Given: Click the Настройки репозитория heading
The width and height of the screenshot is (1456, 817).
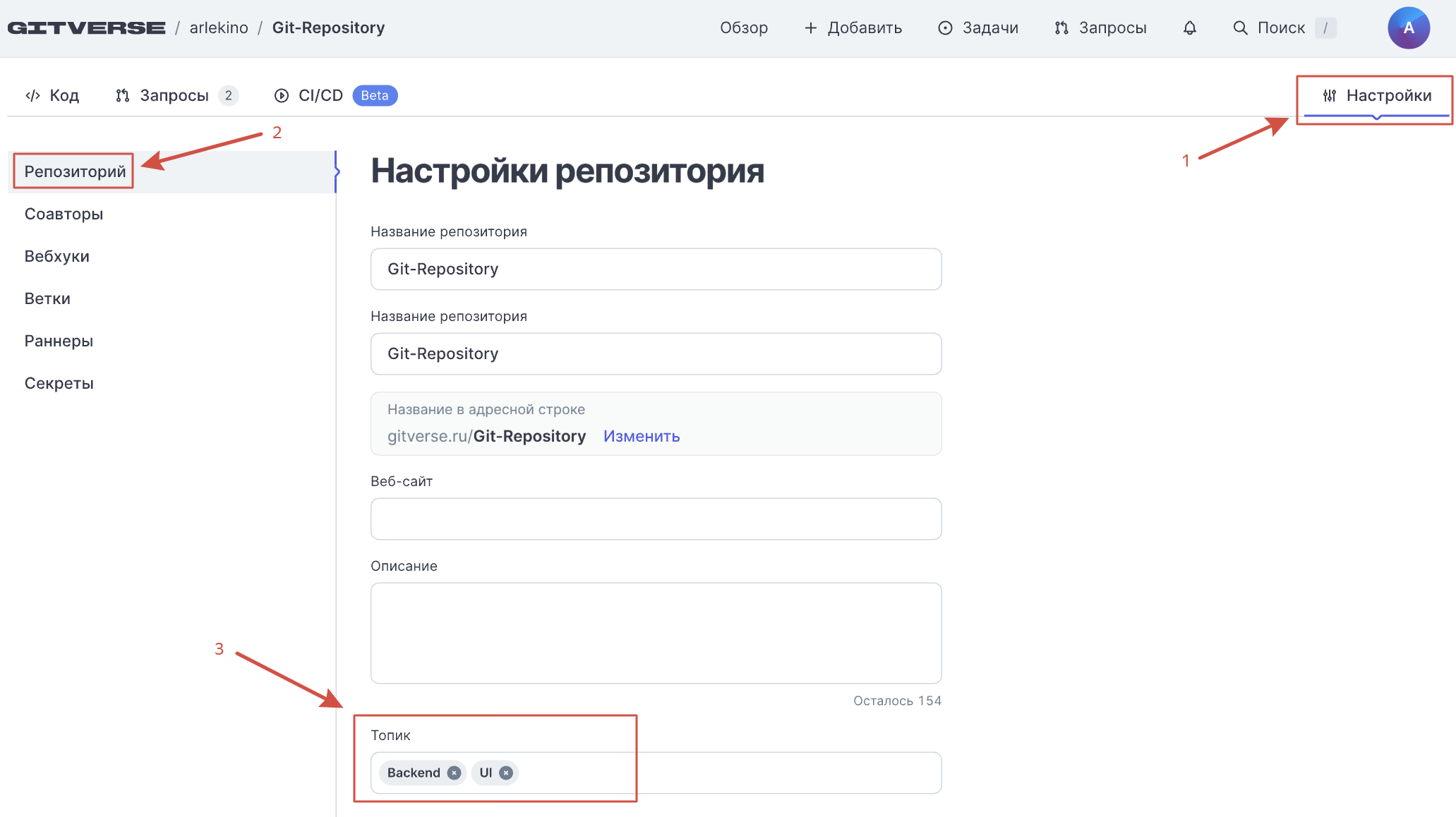Looking at the screenshot, I should pos(567,171).
